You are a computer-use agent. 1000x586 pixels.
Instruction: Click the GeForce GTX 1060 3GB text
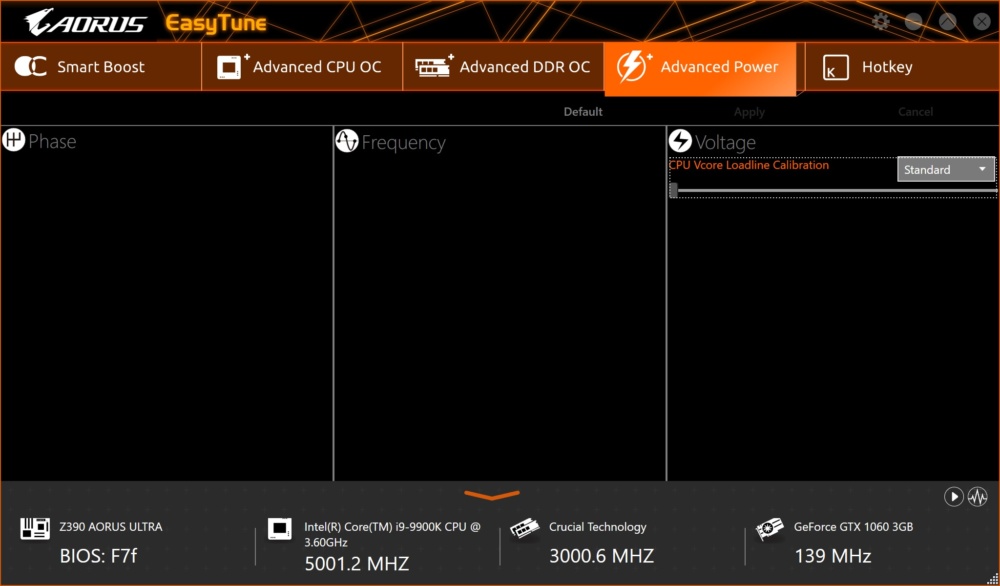pyautogui.click(x=853, y=527)
